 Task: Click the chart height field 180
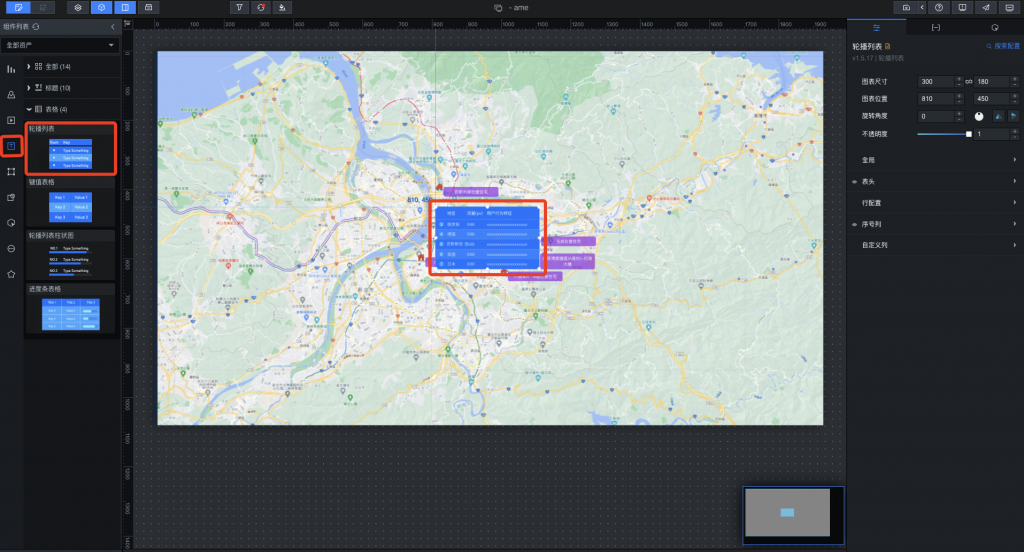click(992, 82)
